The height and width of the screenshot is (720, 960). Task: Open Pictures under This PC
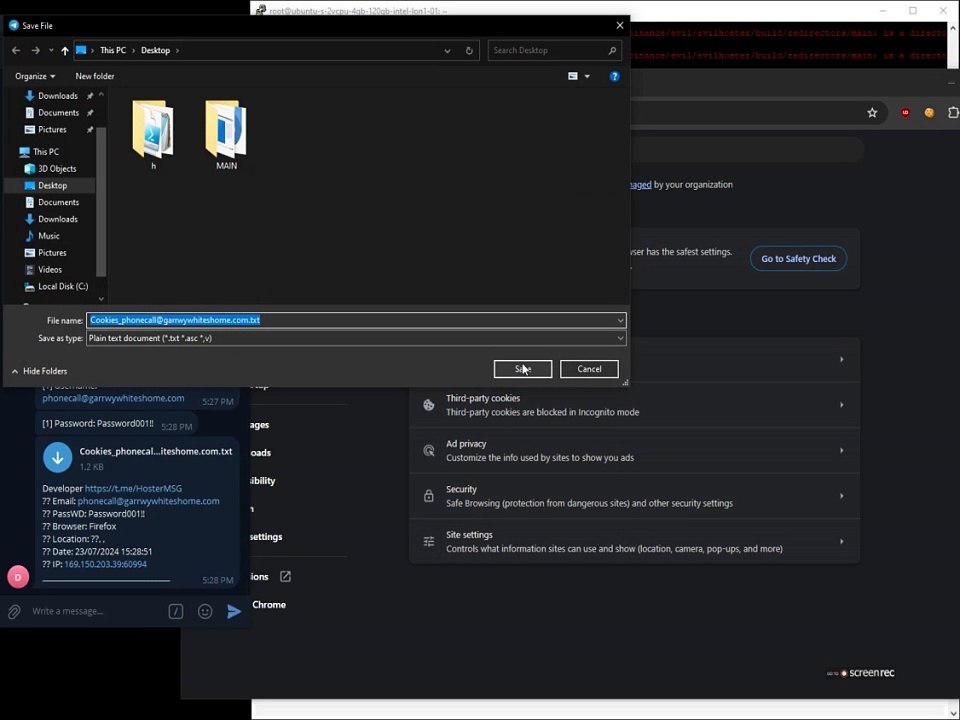point(52,252)
